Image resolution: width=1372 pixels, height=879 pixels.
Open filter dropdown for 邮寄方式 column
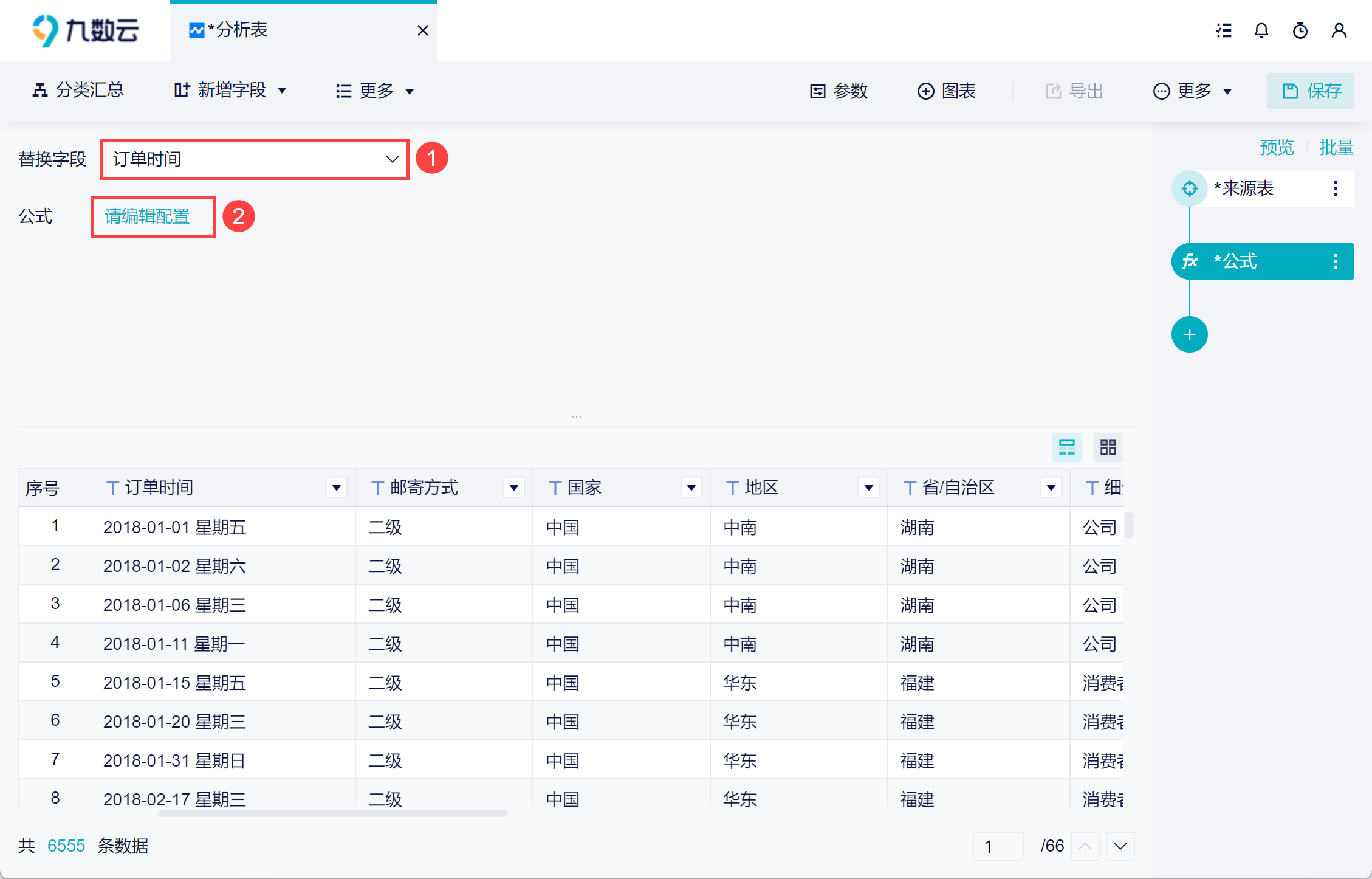[514, 488]
